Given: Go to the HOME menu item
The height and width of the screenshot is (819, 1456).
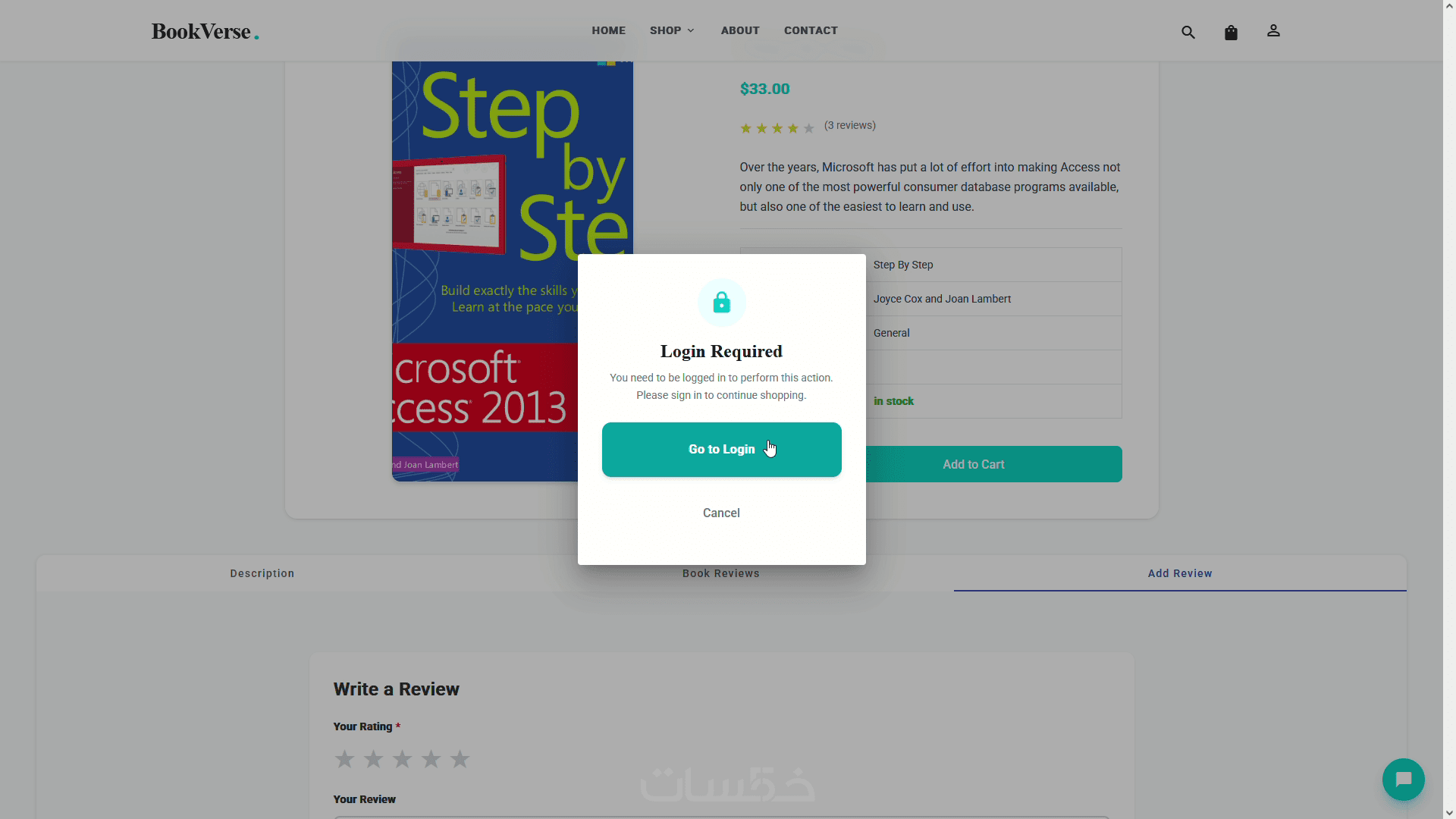Looking at the screenshot, I should 608,30.
